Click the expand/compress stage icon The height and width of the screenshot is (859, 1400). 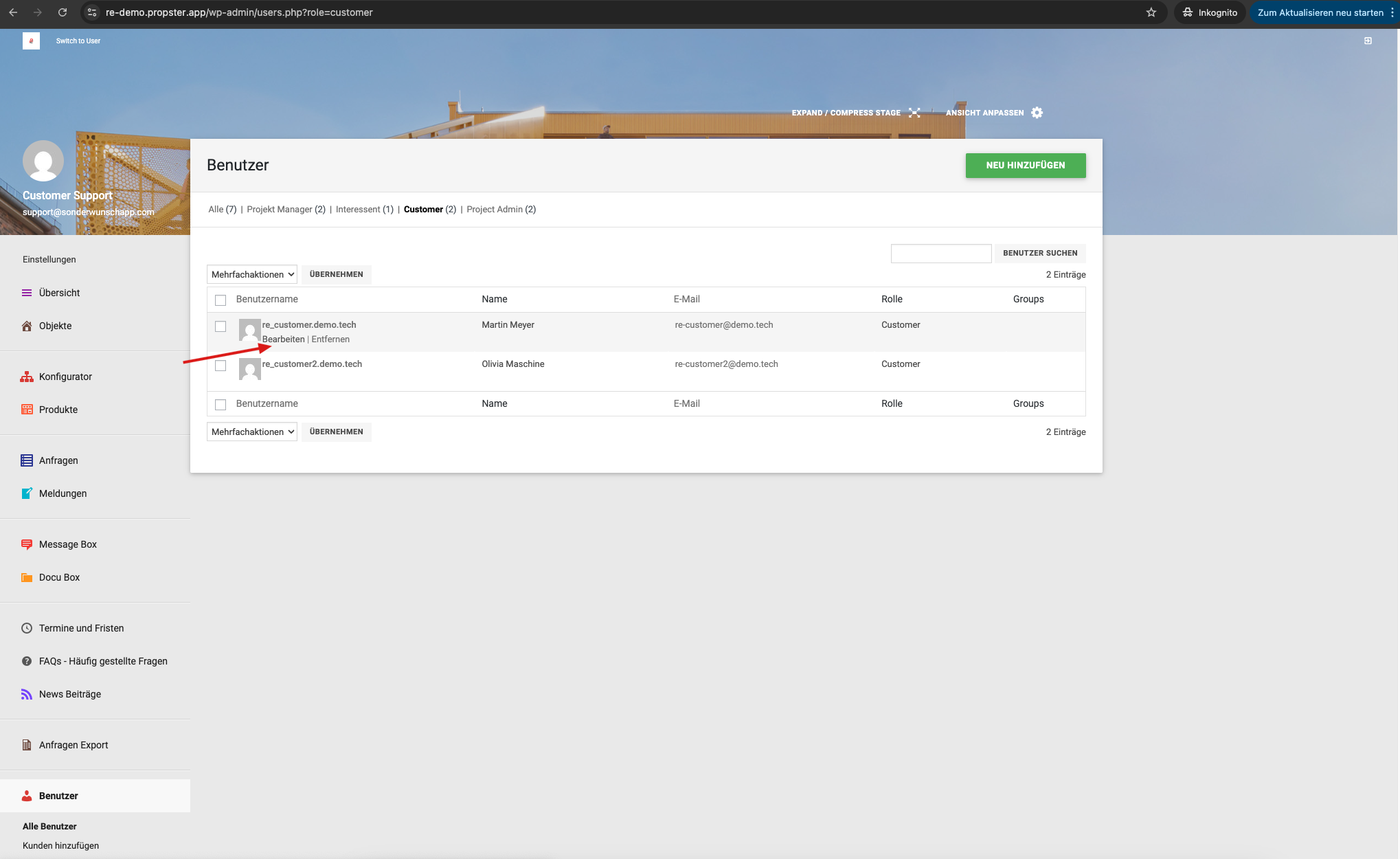[x=914, y=113]
